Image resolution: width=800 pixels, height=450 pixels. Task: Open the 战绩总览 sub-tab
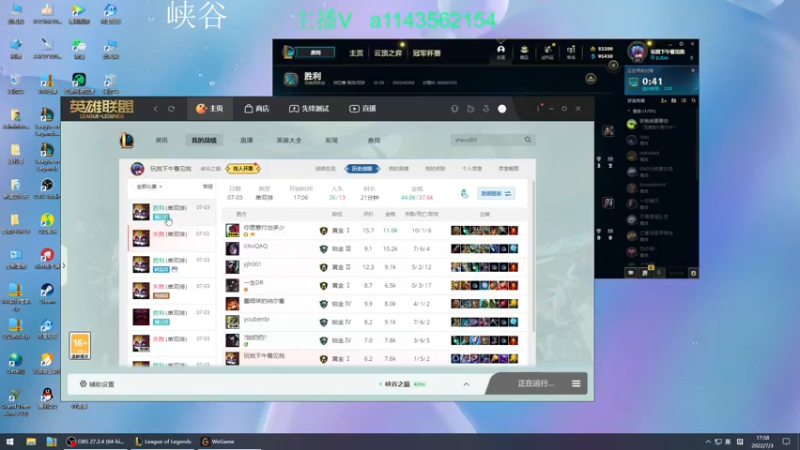tap(325, 168)
